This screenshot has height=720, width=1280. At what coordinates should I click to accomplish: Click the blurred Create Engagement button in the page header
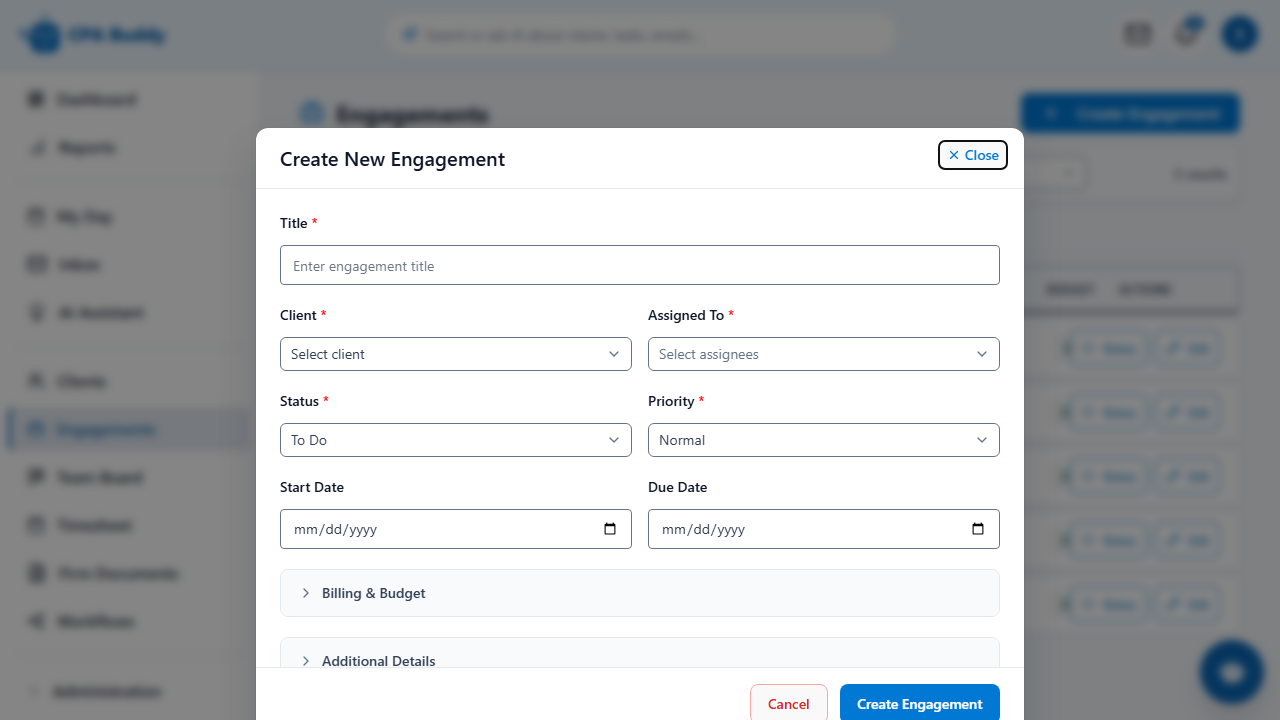(1130, 113)
